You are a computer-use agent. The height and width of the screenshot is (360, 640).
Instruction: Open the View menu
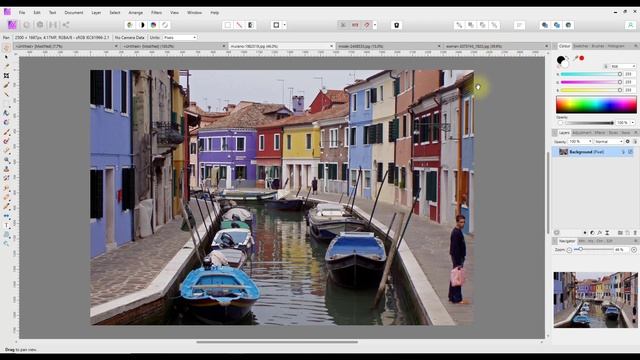click(174, 13)
